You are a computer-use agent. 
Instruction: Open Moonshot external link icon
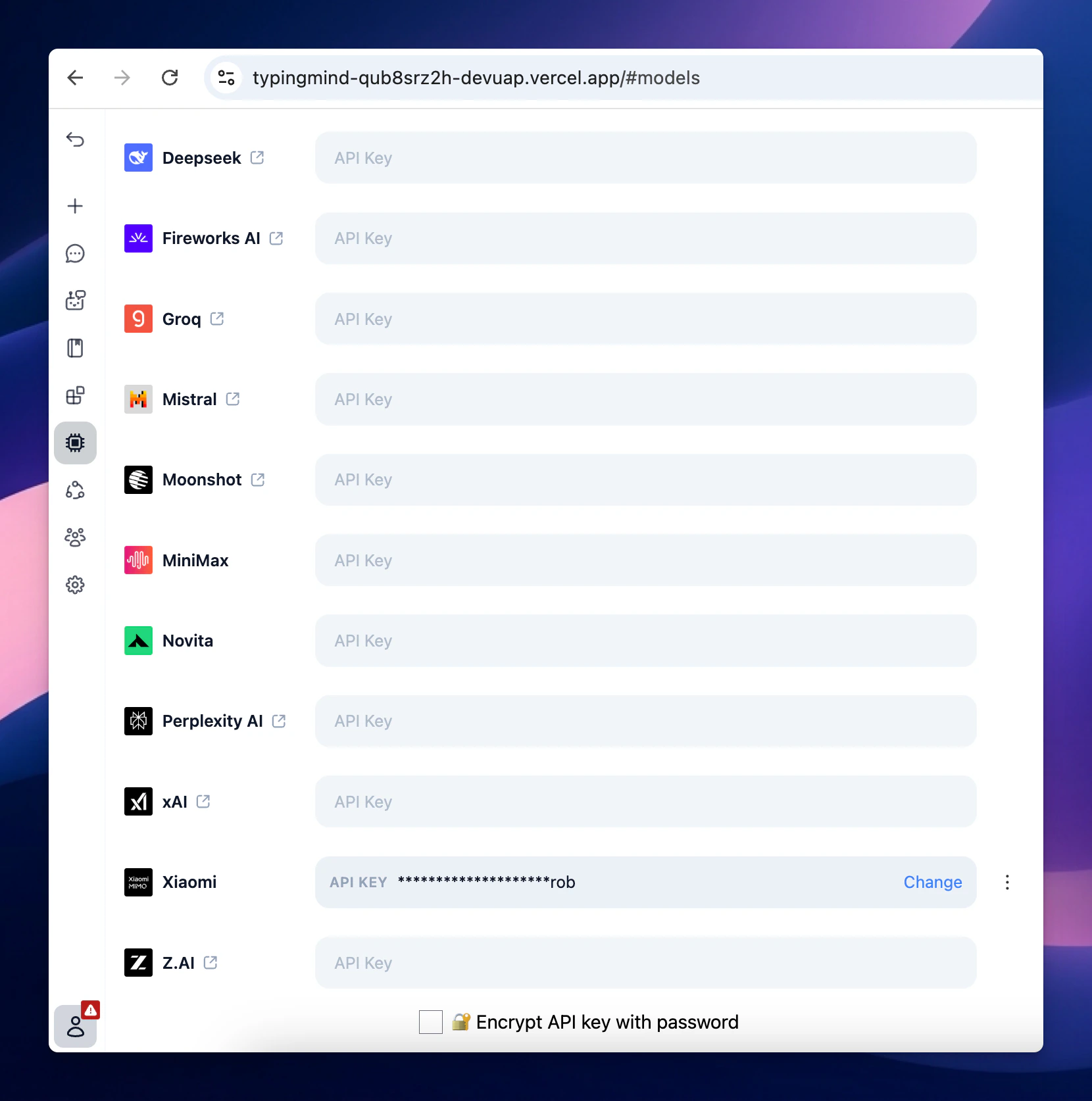pyautogui.click(x=258, y=479)
